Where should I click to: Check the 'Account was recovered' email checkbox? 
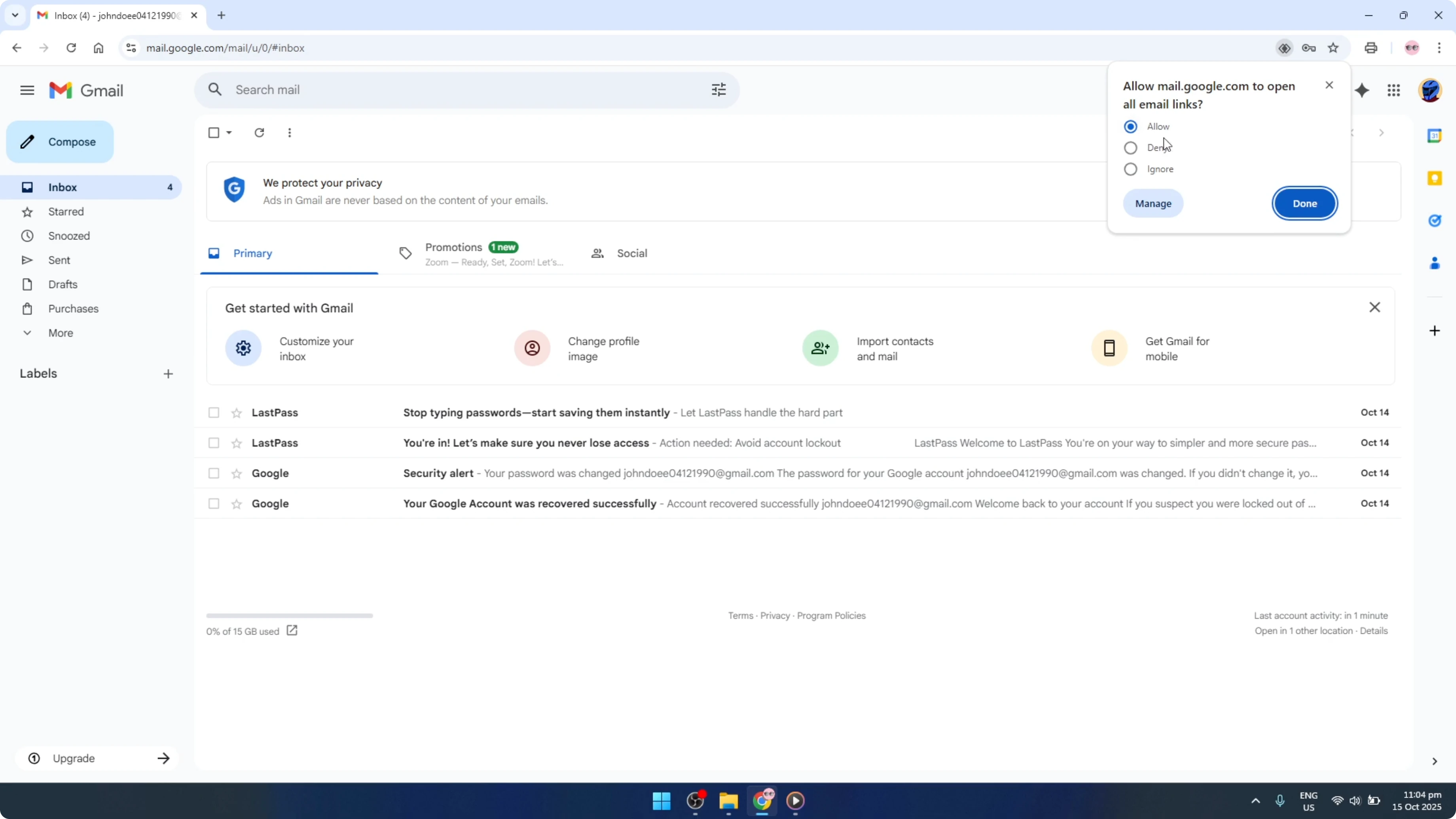(x=214, y=504)
